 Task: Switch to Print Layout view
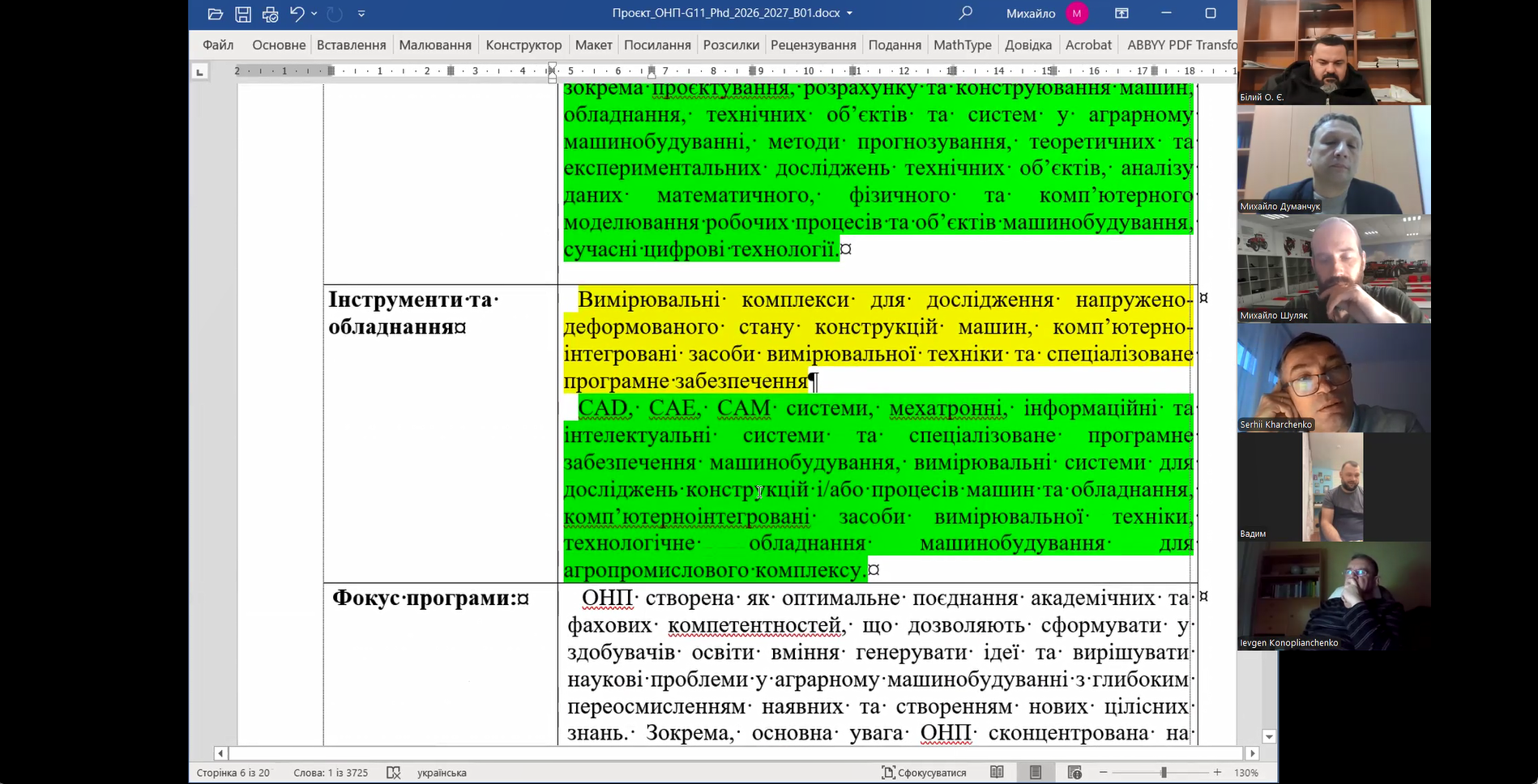[x=1036, y=773]
